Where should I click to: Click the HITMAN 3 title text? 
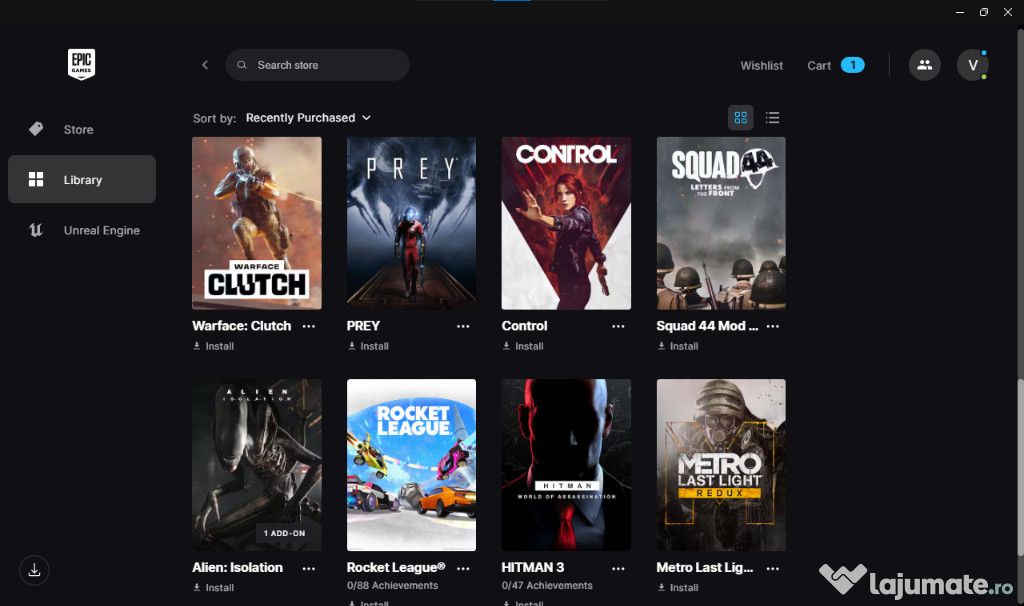coord(533,567)
